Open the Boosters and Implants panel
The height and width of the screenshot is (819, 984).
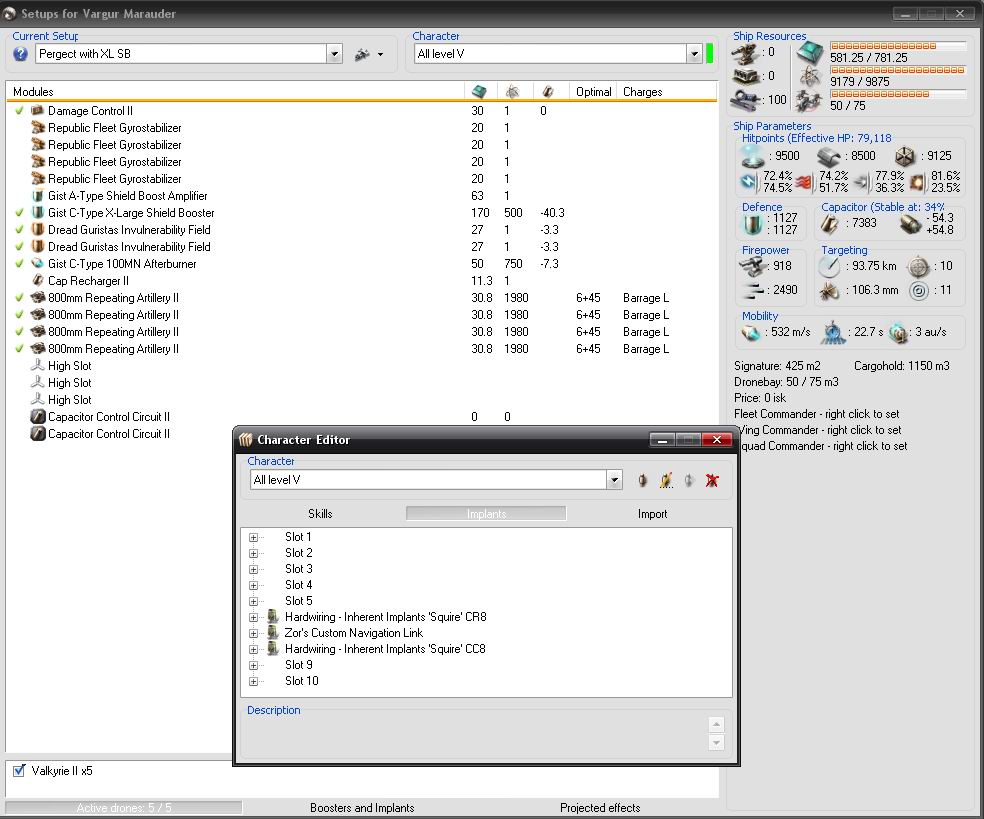[x=362, y=808]
